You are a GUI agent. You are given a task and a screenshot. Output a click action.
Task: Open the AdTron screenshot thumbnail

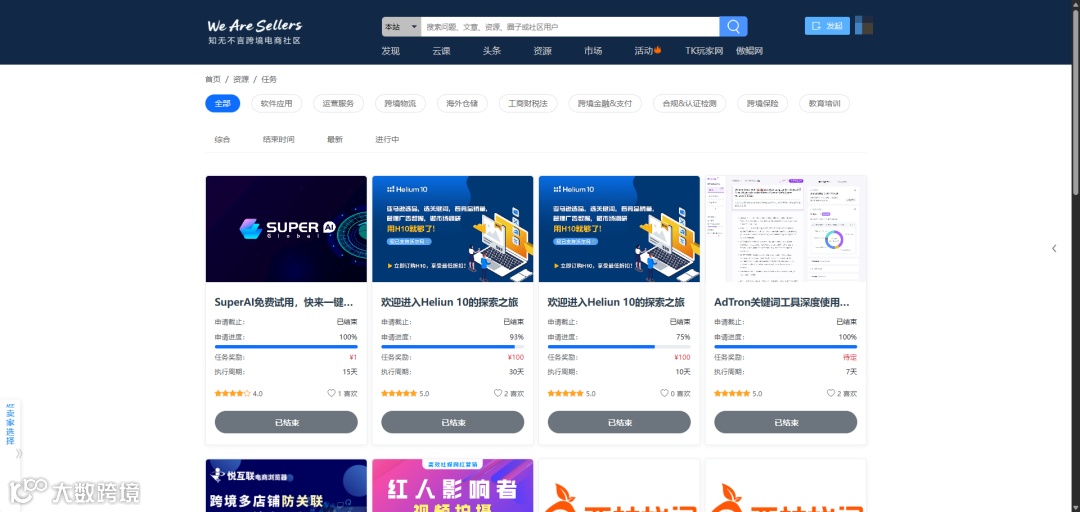[x=786, y=229]
